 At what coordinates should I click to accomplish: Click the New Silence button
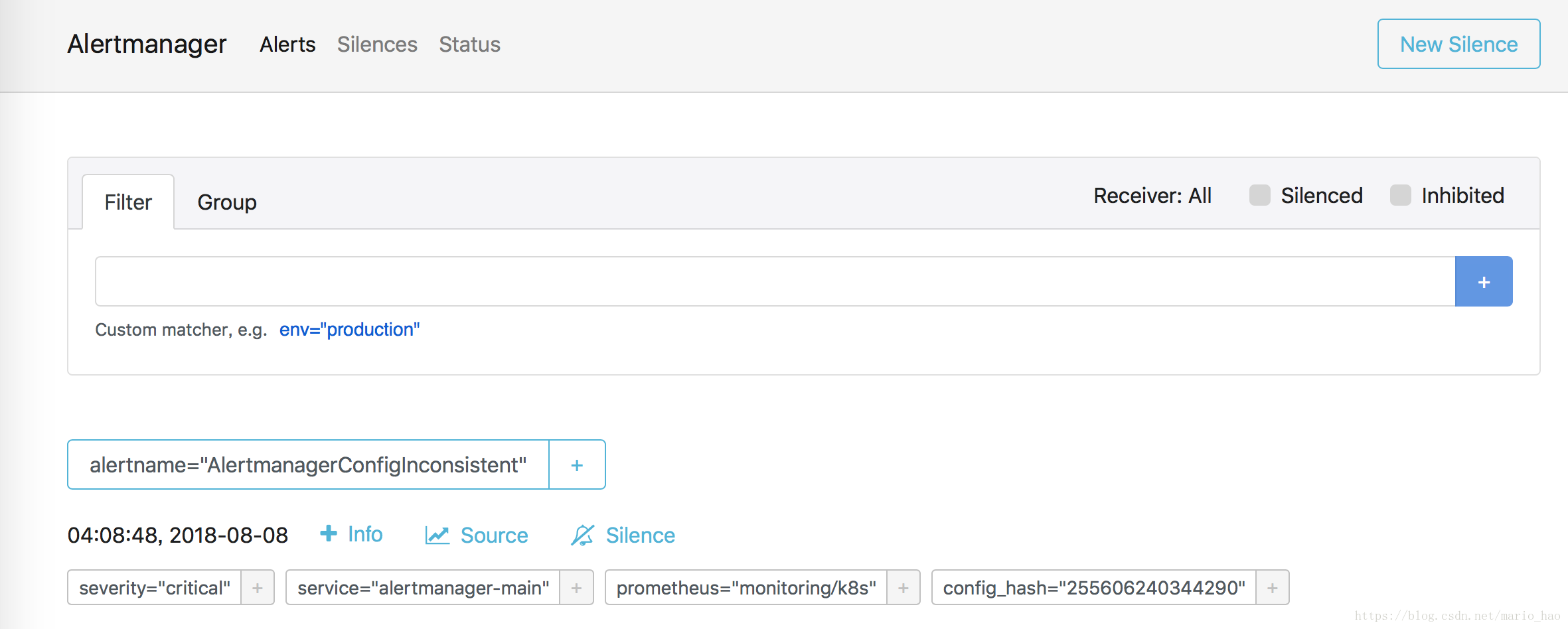pos(1458,44)
